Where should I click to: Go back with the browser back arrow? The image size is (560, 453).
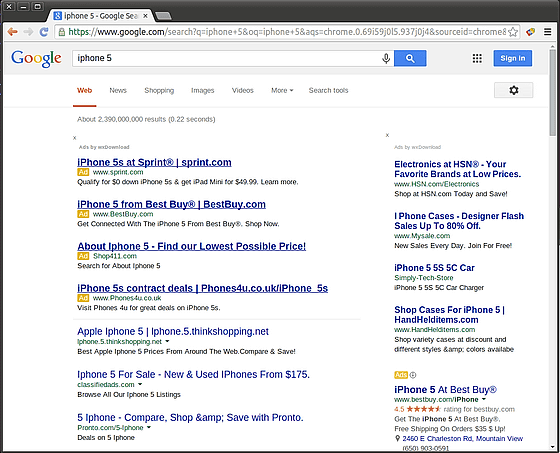(12, 32)
